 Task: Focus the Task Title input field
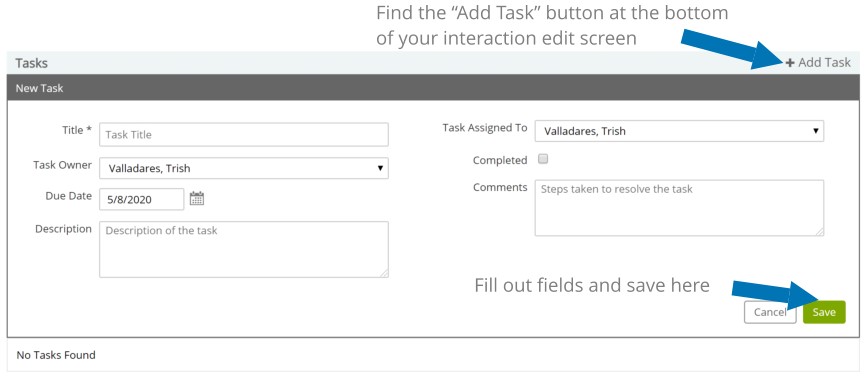point(244,134)
